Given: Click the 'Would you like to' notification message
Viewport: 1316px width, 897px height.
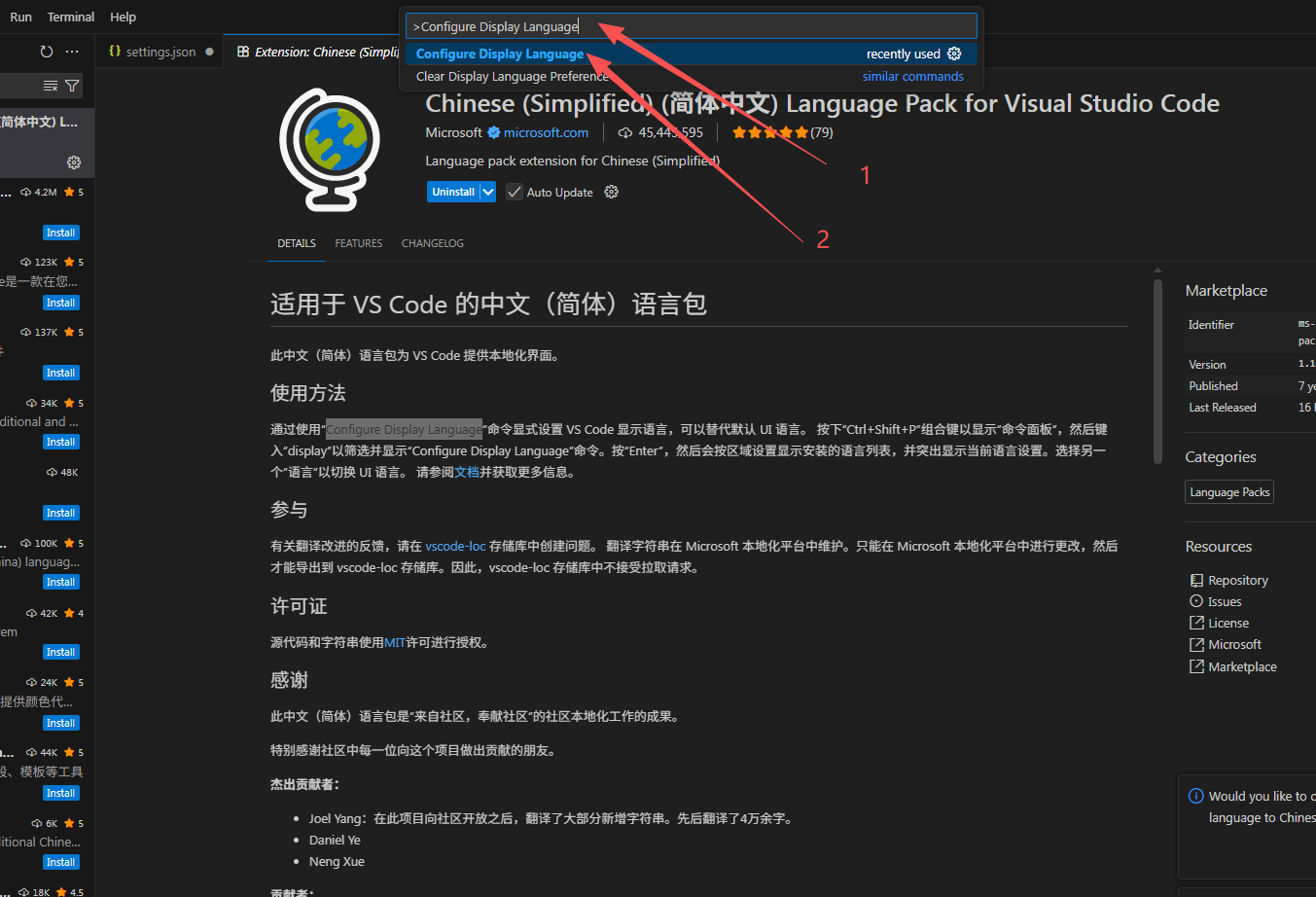Looking at the screenshot, I should point(1262,807).
